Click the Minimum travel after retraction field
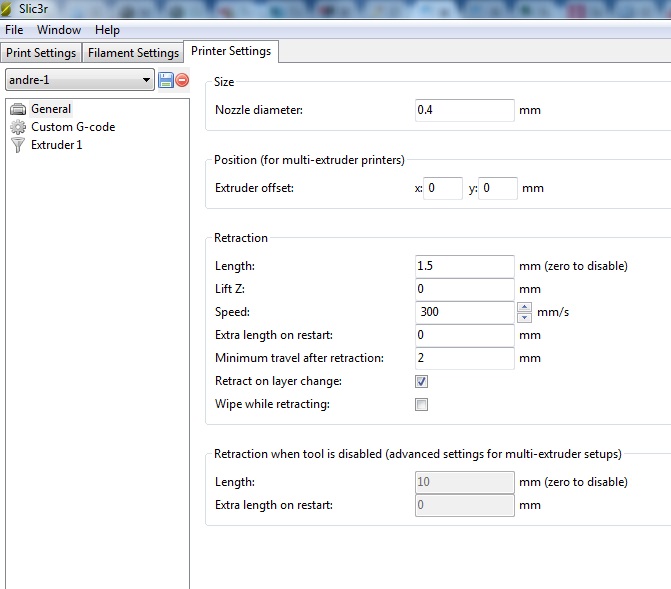The width and height of the screenshot is (671, 589). (x=464, y=358)
